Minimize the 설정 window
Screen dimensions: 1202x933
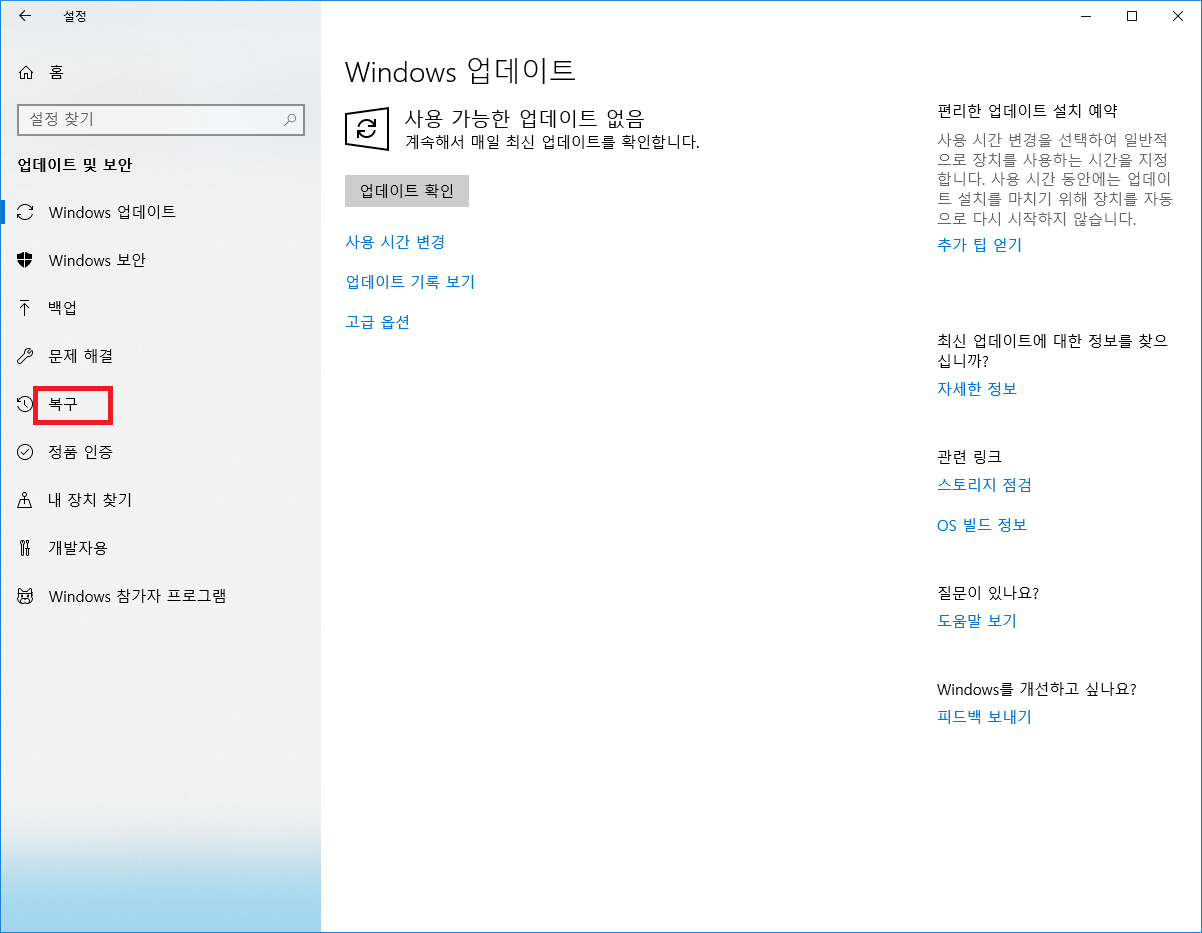(1086, 16)
